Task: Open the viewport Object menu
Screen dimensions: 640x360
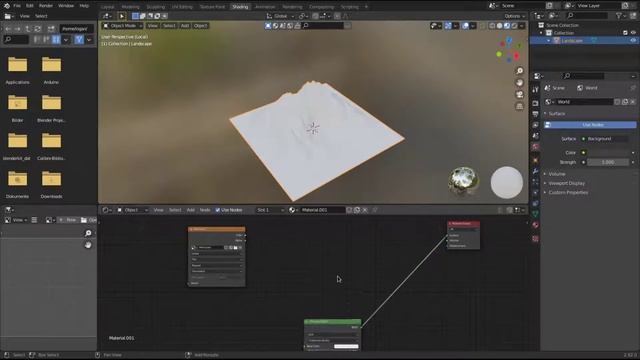Action: point(200,26)
